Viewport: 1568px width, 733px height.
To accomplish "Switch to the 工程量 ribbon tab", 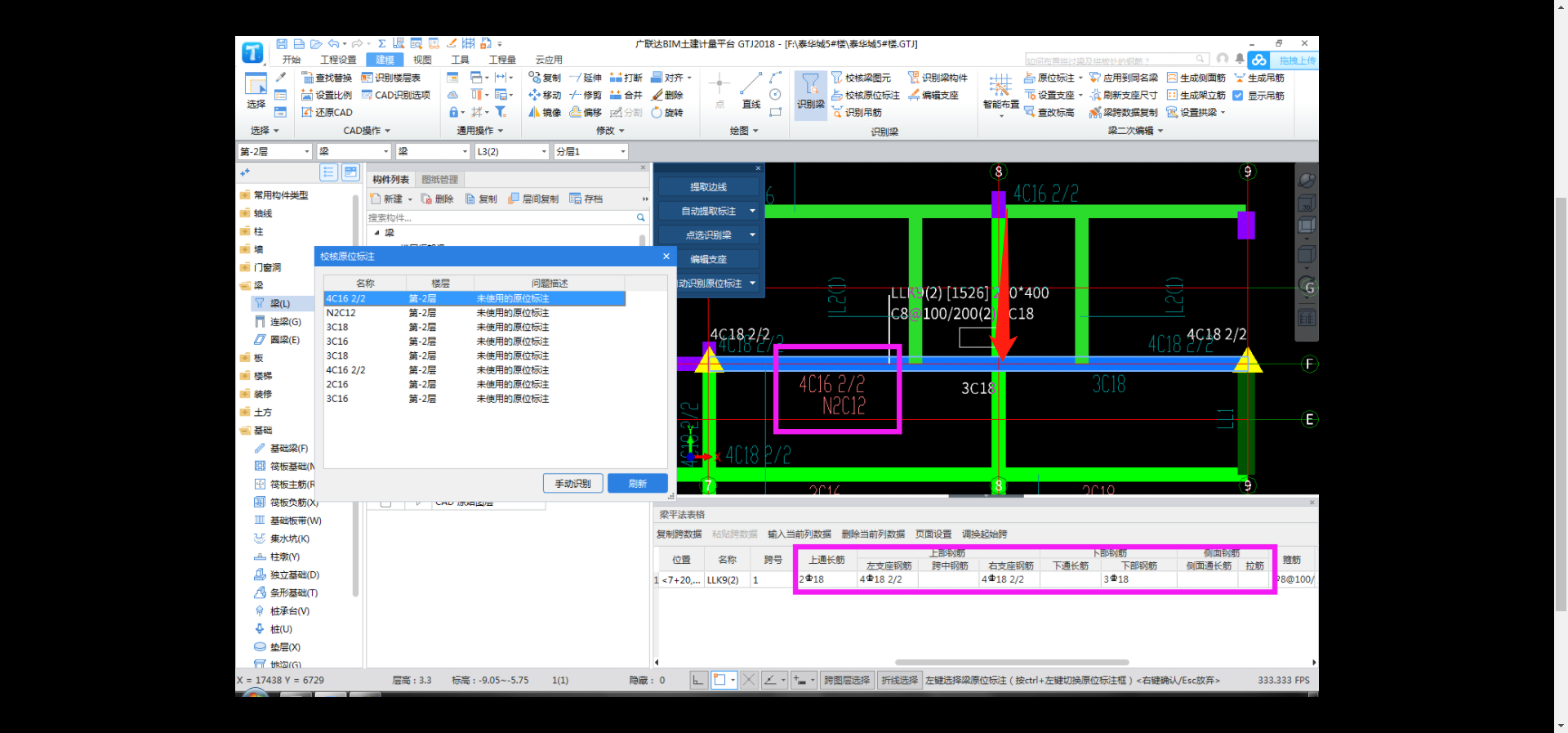I will click(502, 60).
